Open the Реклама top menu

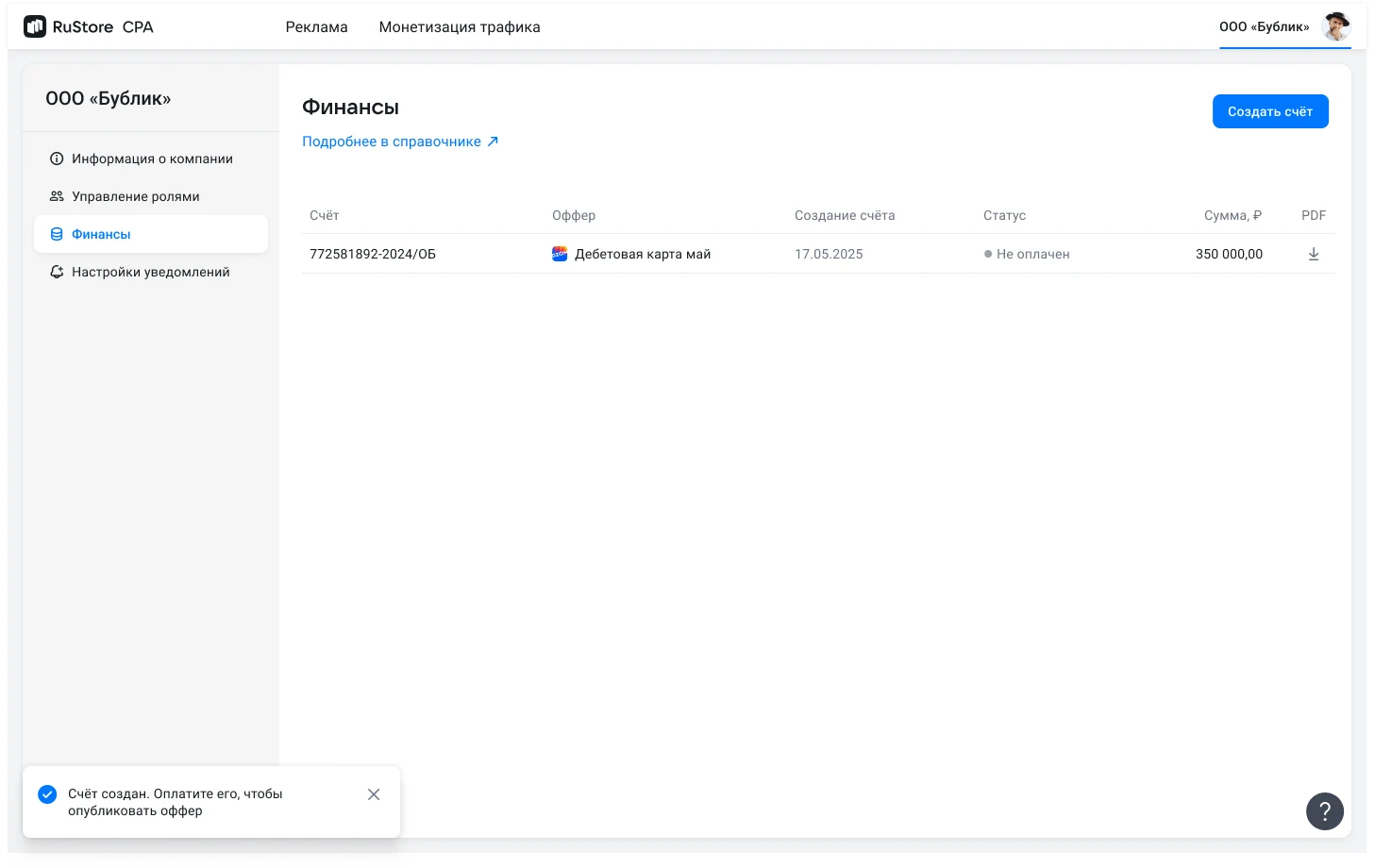(316, 27)
